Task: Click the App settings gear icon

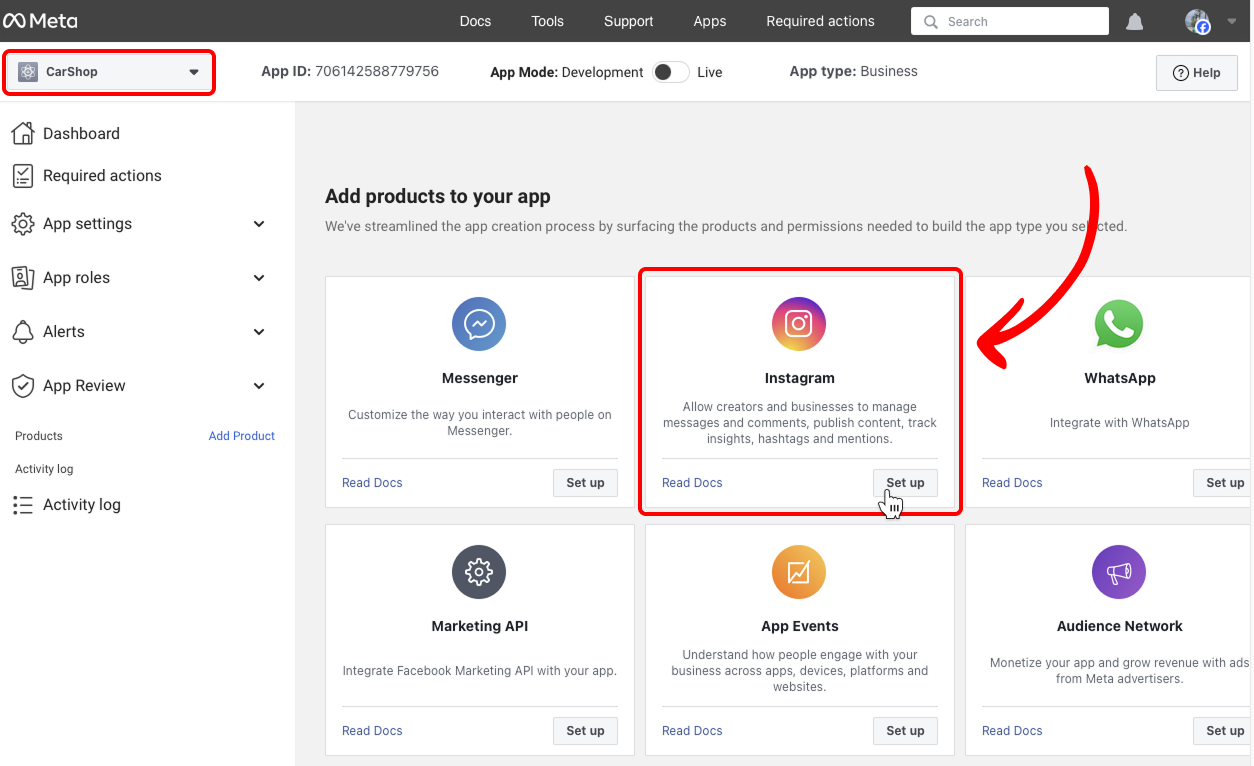Action: pos(23,224)
